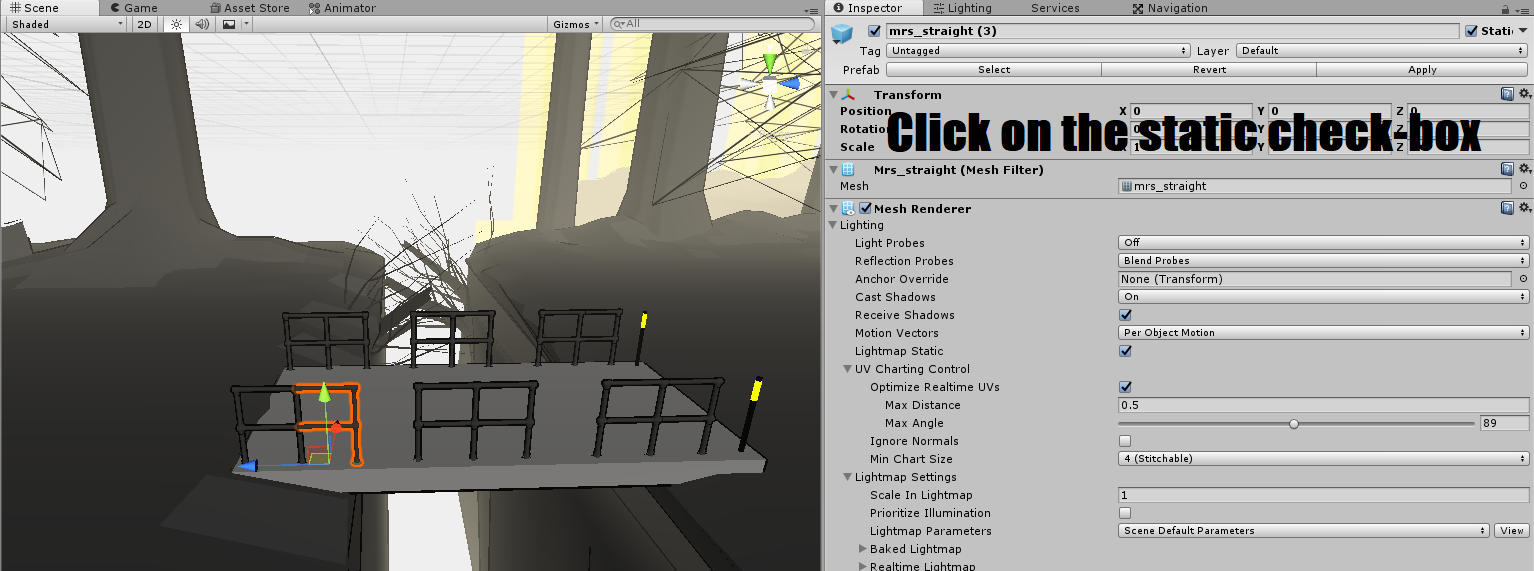Screen dimensions: 1534x571
Task: Click the prefab Select button
Action: pyautogui.click(x=994, y=70)
